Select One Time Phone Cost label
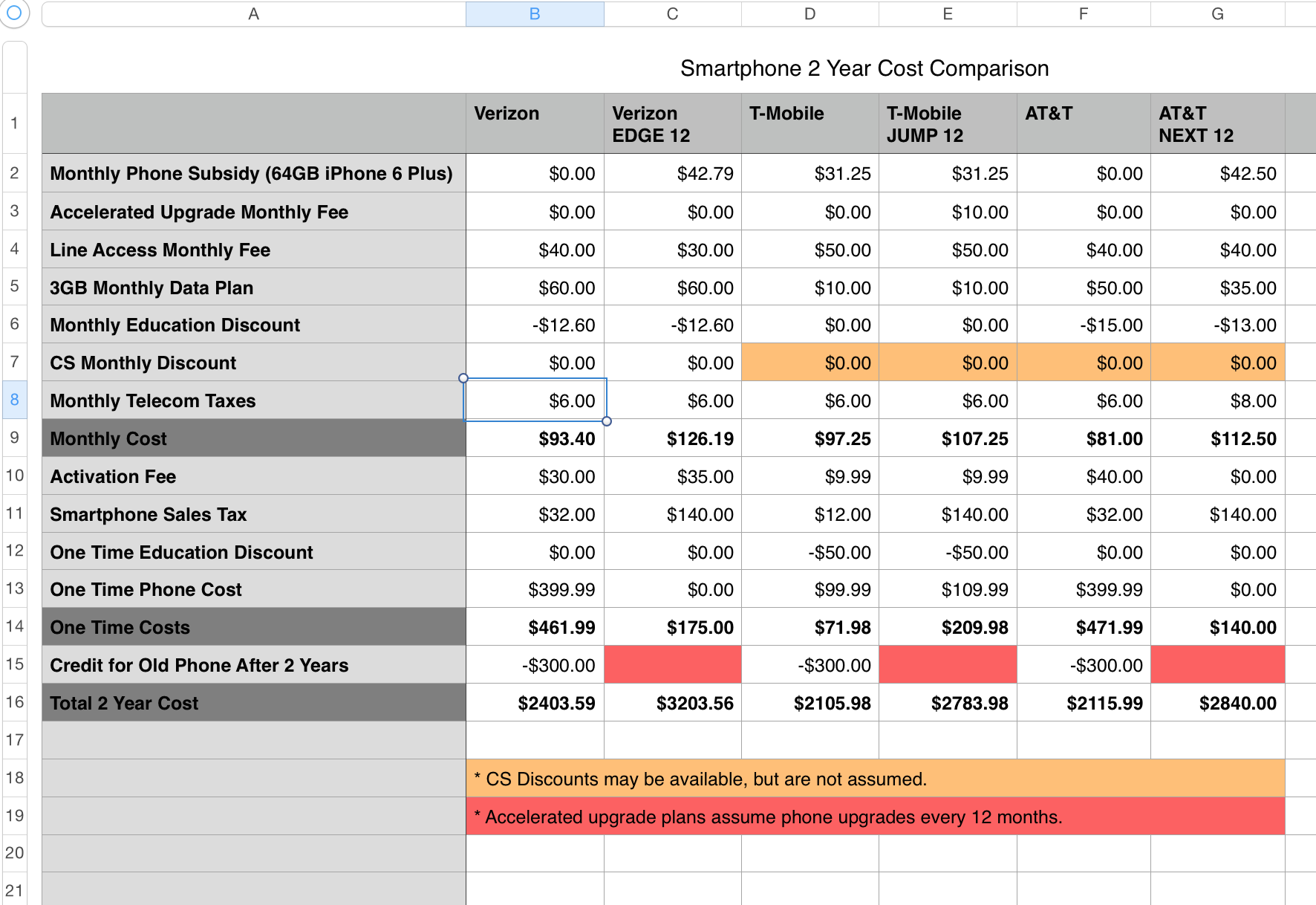 click(254, 589)
